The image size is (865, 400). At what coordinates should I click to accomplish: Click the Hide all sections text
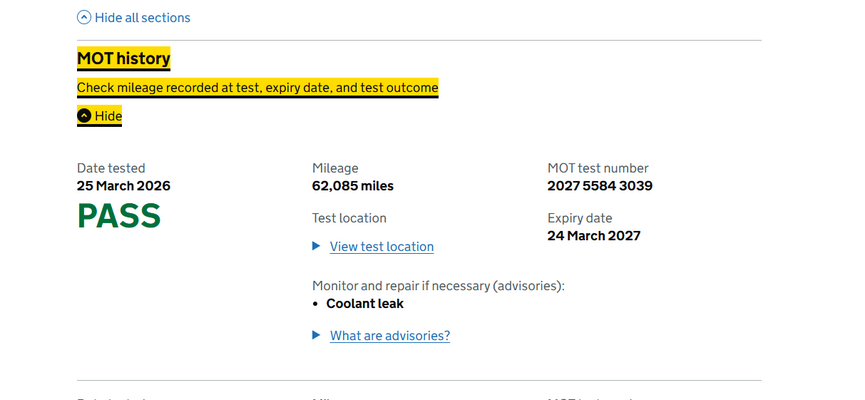point(142,18)
